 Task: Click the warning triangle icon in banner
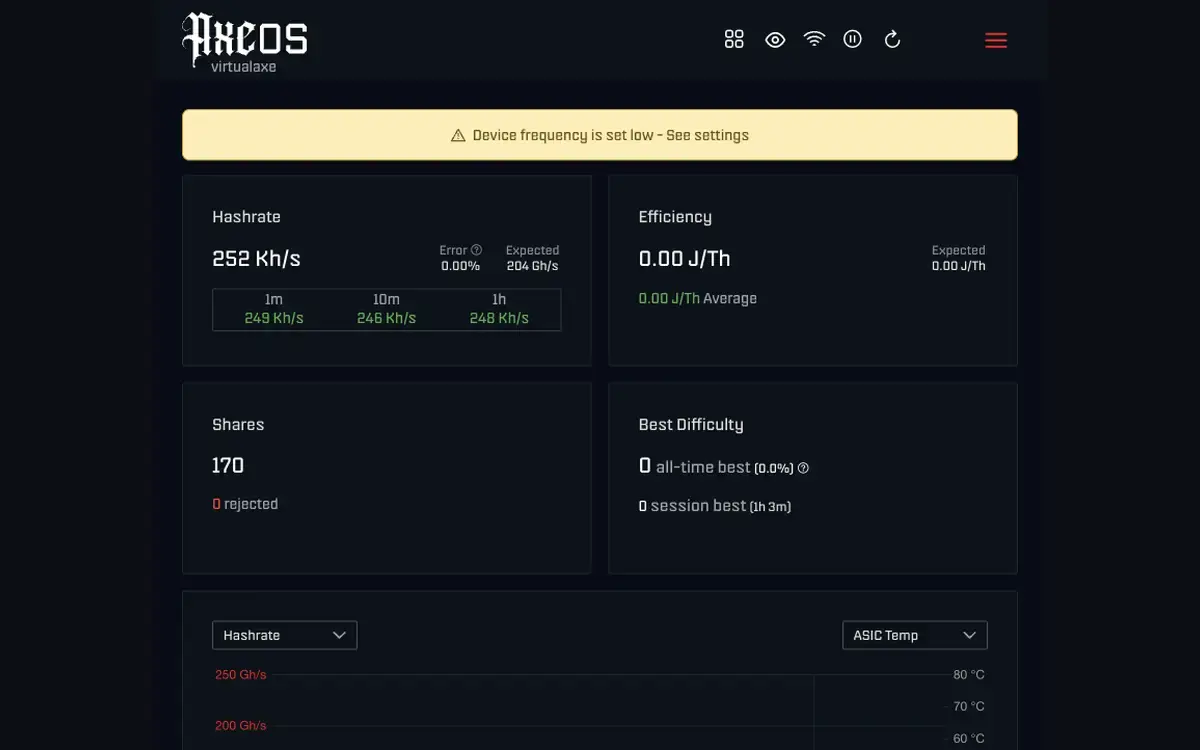pos(458,135)
